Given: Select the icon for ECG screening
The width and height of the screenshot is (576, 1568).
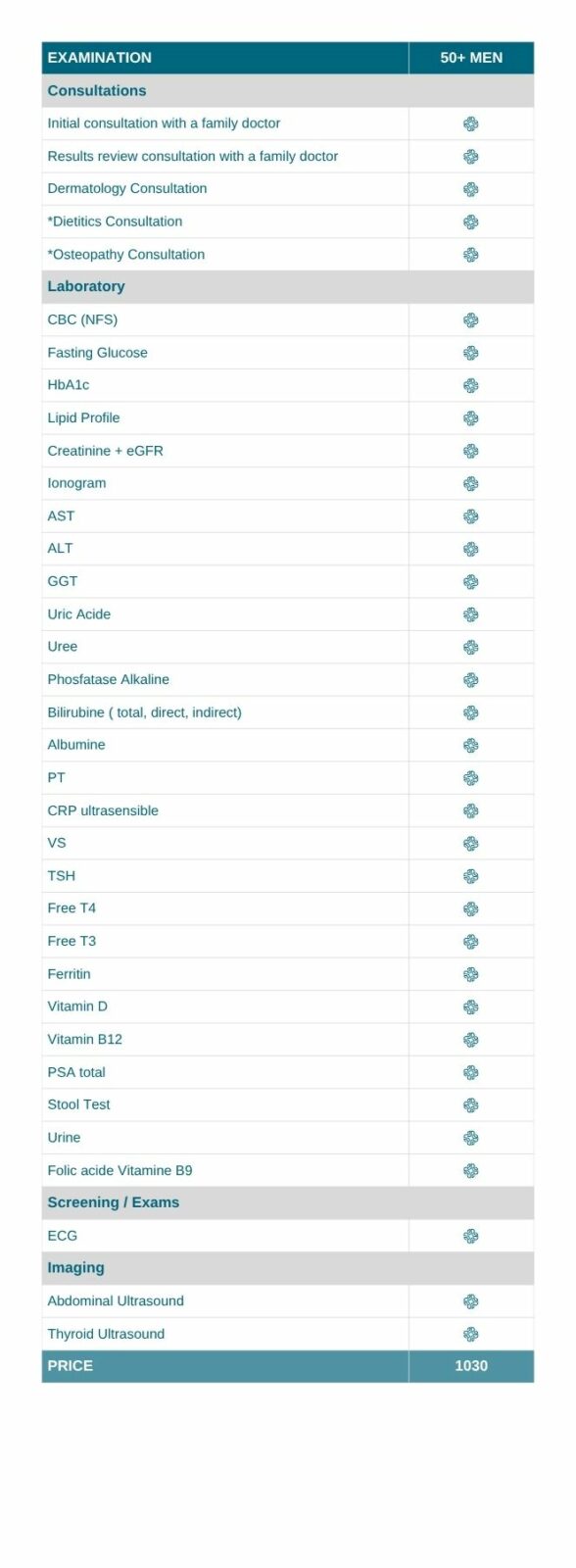Looking at the screenshot, I should tap(470, 1236).
